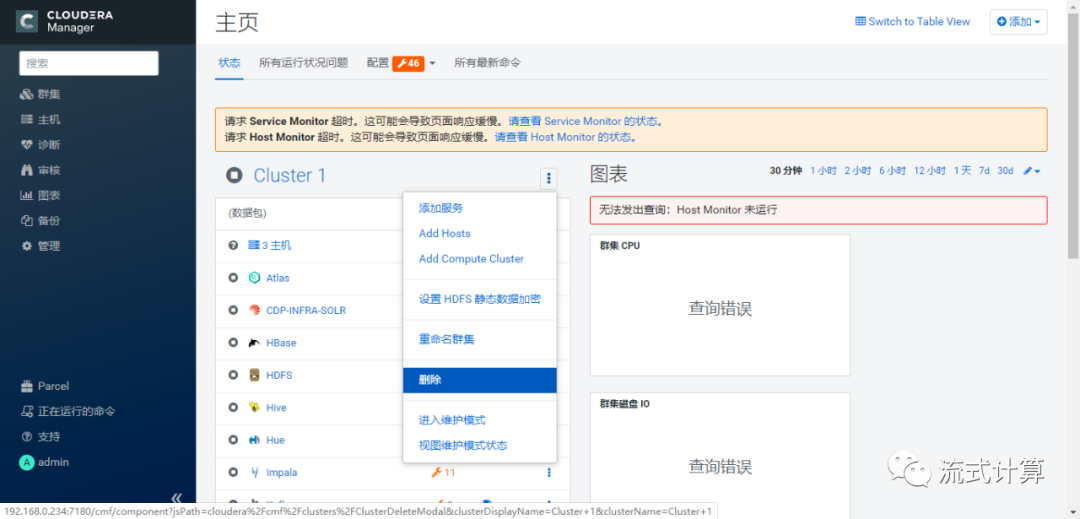Open the CDP-INFRA-SOLR service link
Viewport: 1080px width, 519px height.
coord(306,310)
